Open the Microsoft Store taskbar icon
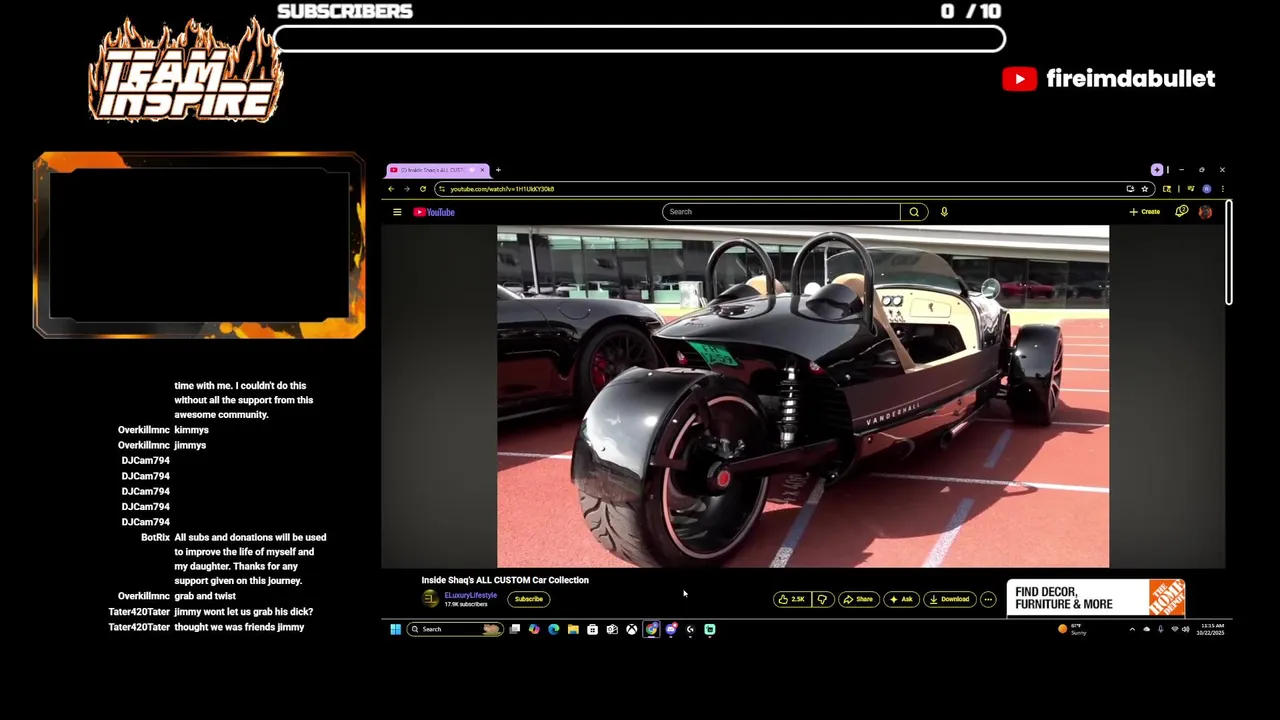The image size is (1280, 720). (x=592, y=629)
